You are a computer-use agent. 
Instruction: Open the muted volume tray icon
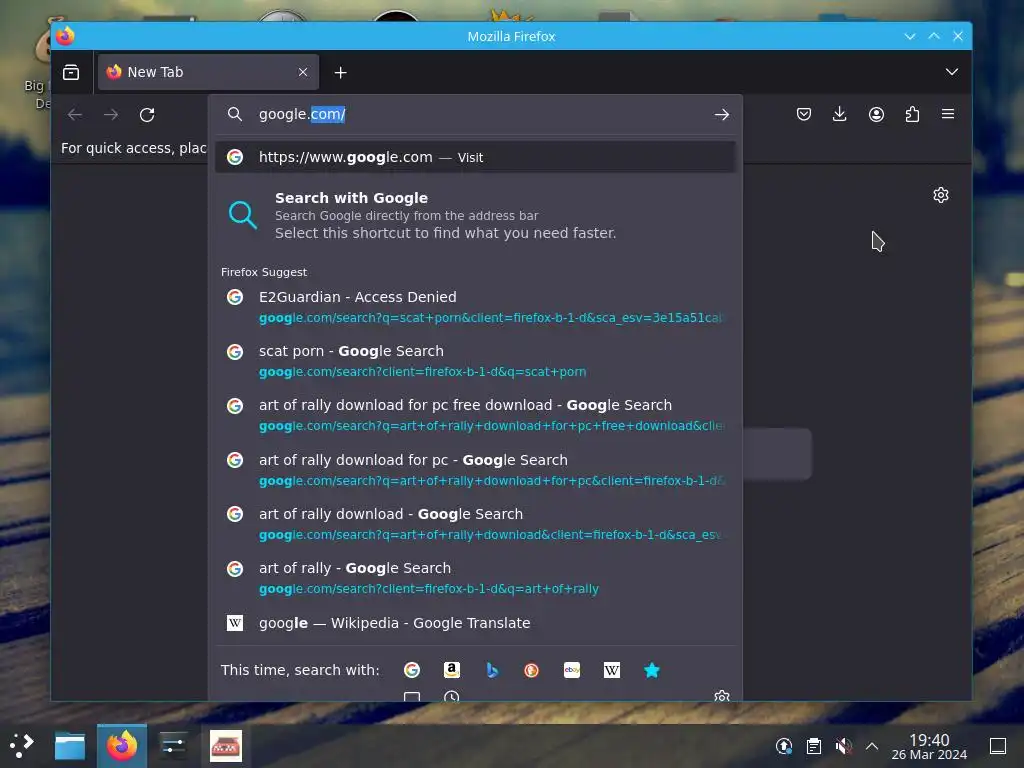tap(843, 745)
